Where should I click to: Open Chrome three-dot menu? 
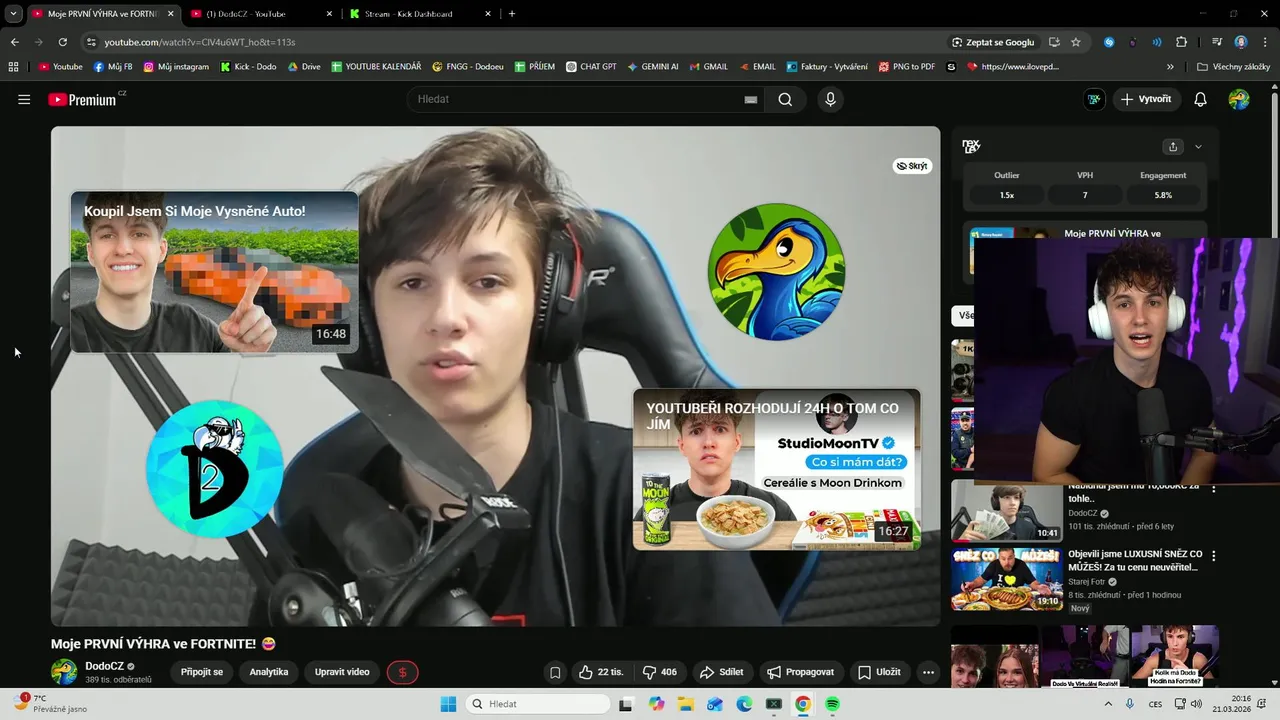pyautogui.click(x=1264, y=42)
